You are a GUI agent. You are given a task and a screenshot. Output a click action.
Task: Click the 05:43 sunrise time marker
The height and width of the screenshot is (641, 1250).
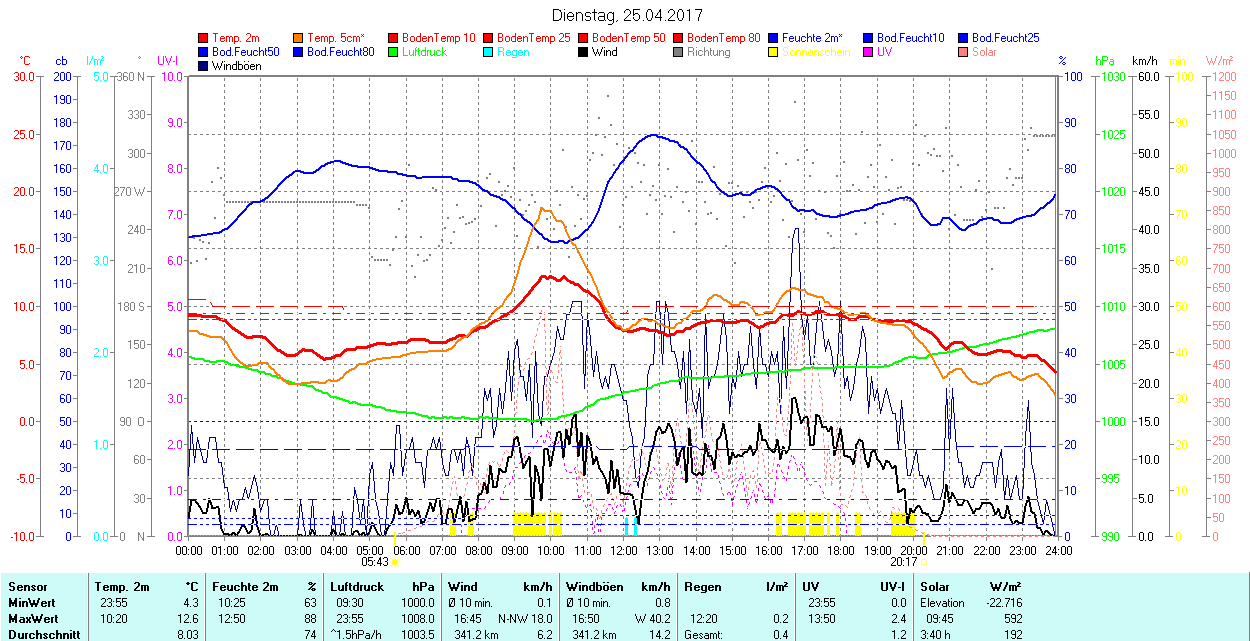pos(374,562)
